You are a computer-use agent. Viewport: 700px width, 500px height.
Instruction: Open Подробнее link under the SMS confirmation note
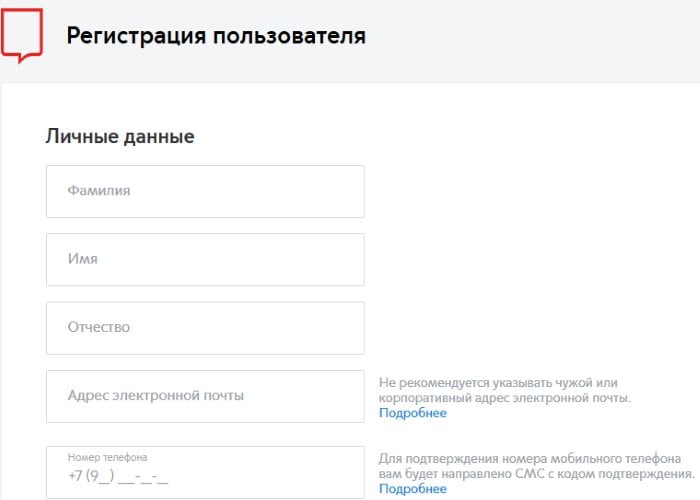coord(412,489)
